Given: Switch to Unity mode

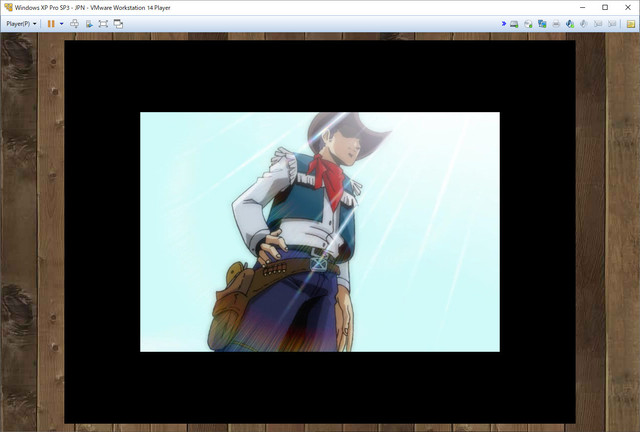Looking at the screenshot, I should (118, 24).
